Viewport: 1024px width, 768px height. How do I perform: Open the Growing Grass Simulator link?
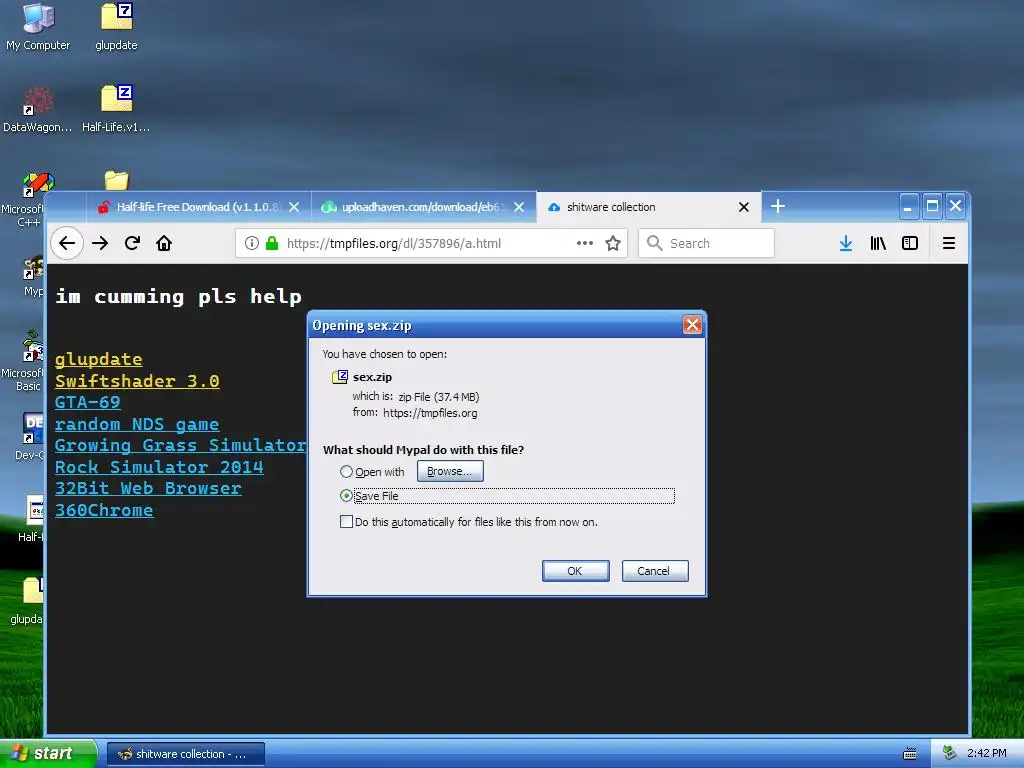point(181,445)
